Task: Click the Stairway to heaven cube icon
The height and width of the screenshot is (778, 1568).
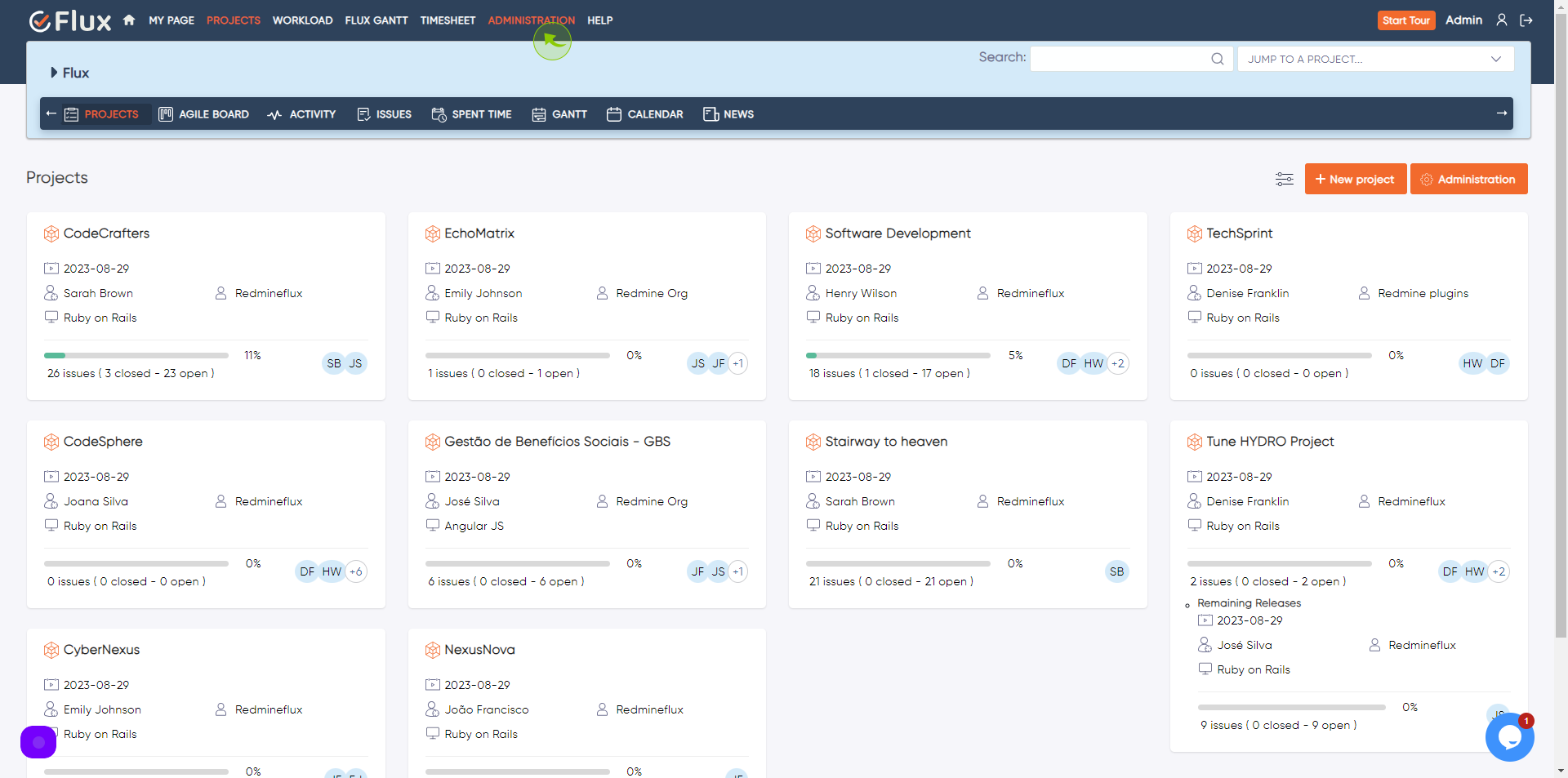Action: coord(813,442)
